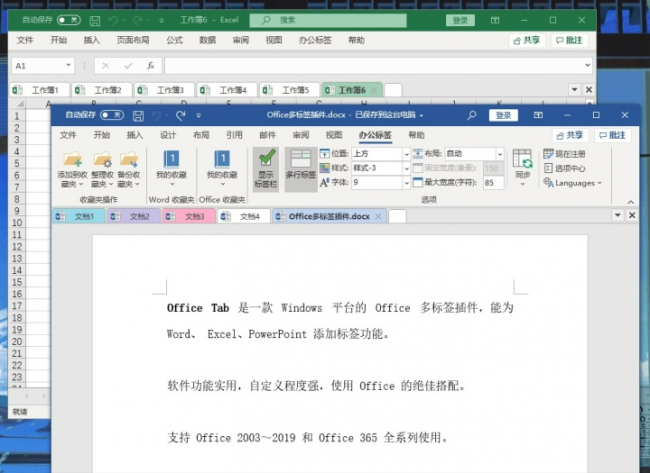Click ribbon display options icon in Excel title bar
This screenshot has width=650, height=473.
495,20
